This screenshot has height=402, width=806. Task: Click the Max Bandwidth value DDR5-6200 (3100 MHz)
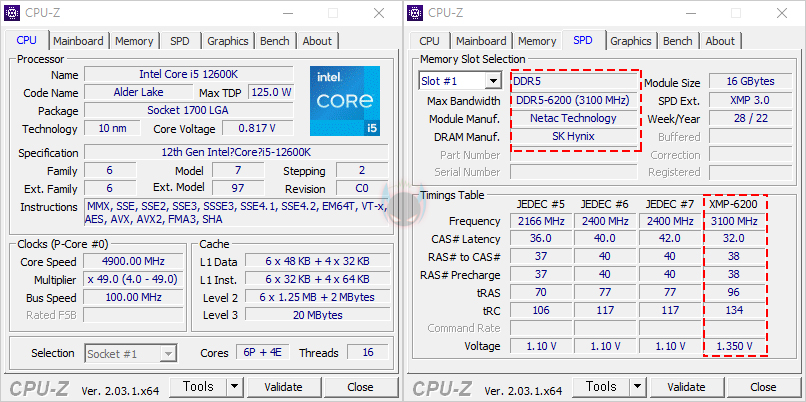coord(574,100)
